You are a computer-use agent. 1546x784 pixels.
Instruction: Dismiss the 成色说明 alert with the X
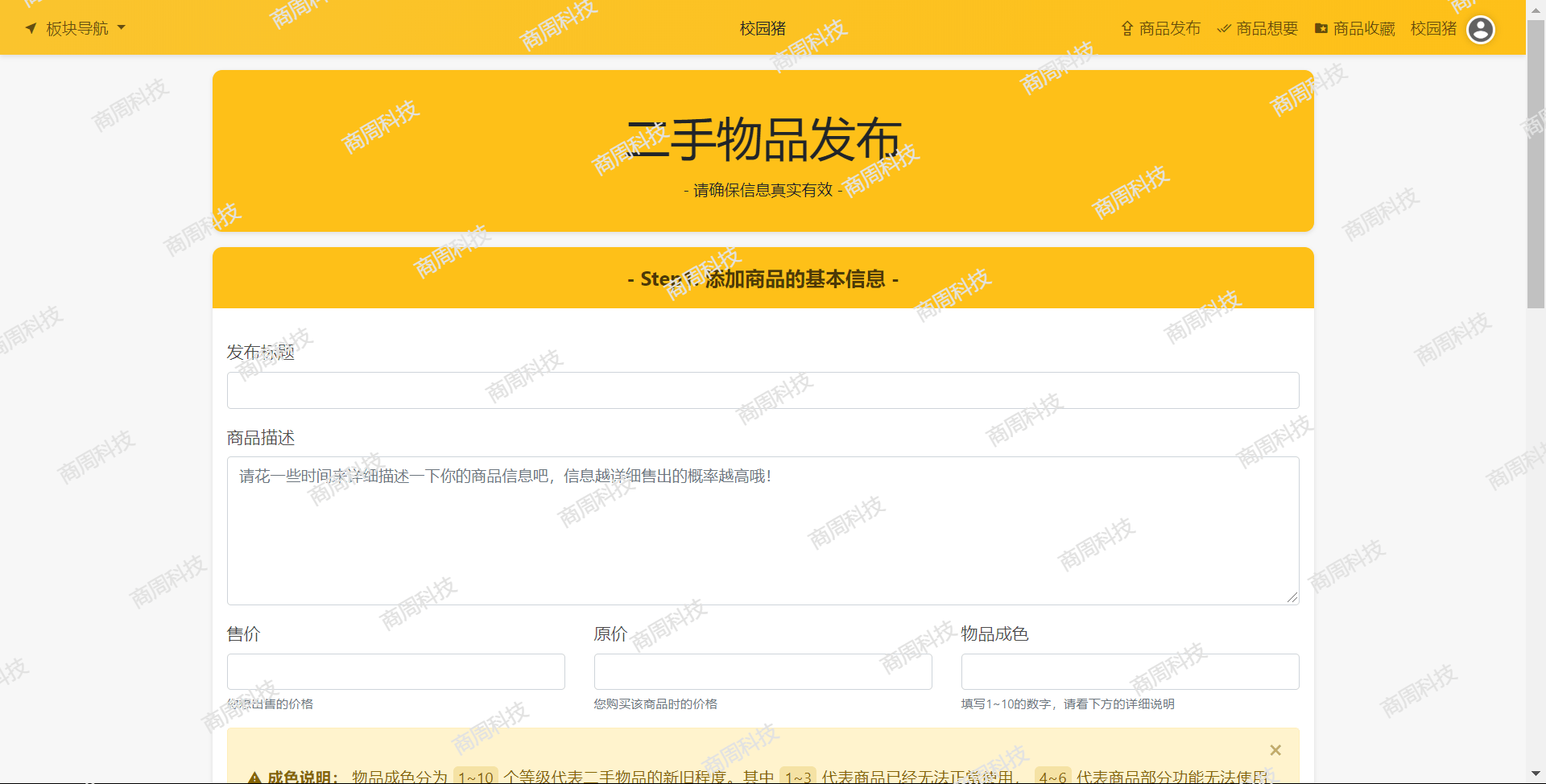click(1275, 750)
